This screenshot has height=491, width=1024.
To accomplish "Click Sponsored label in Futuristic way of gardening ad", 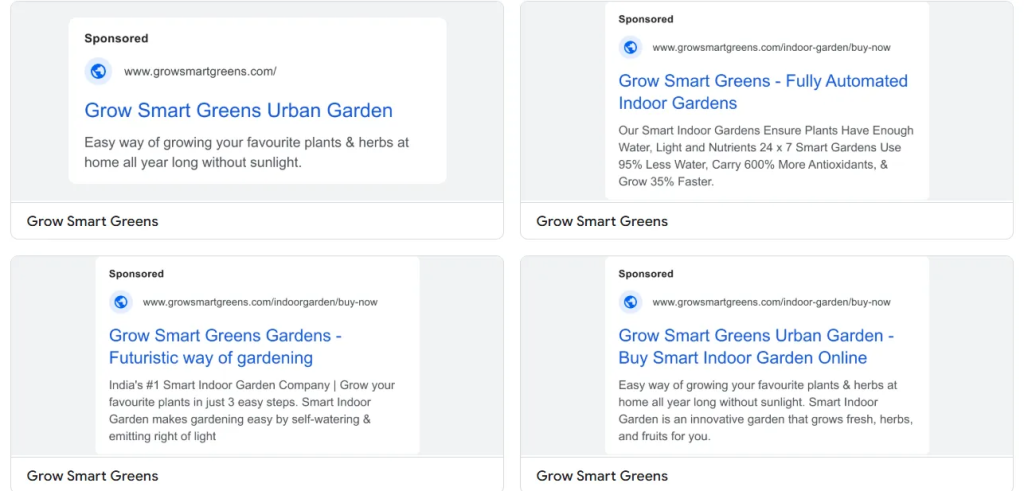I will pos(136,274).
